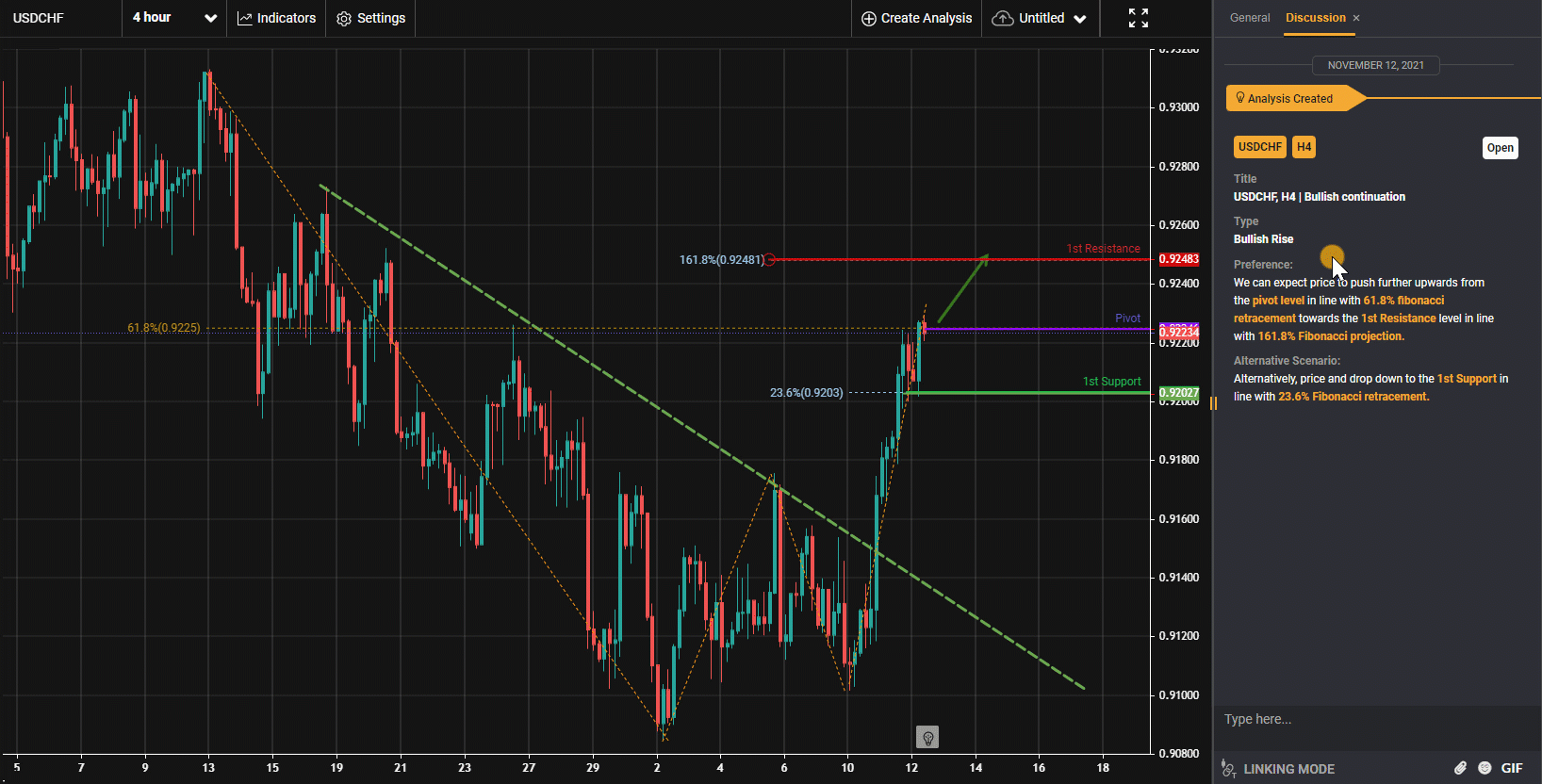Expand the 4 hour timeframe dropdown
Screen dimensions: 1542x784
pyautogui.click(x=174, y=18)
